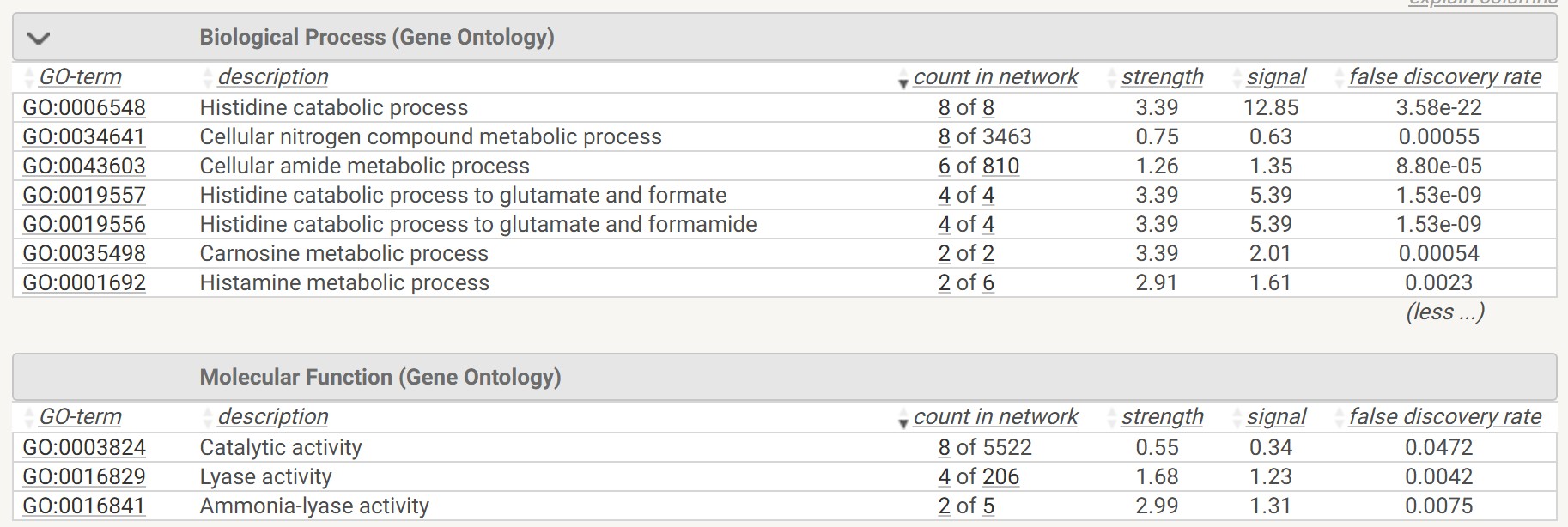1568x527 pixels.
Task: Open GO:0006548 term link
Action: point(84,107)
